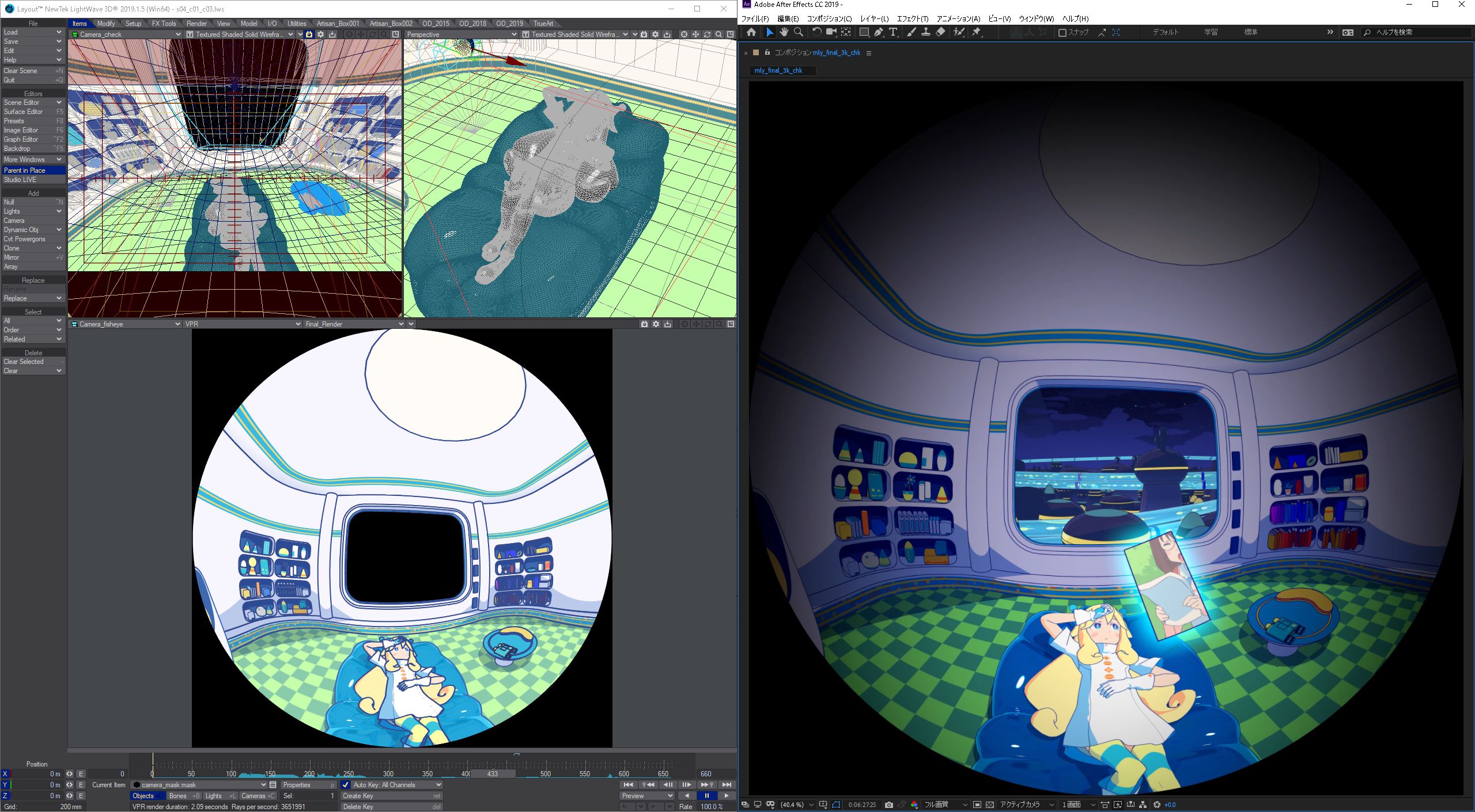1475x812 pixels.
Task: Toggle transparency grid in After Effects viewer
Action: (990, 805)
